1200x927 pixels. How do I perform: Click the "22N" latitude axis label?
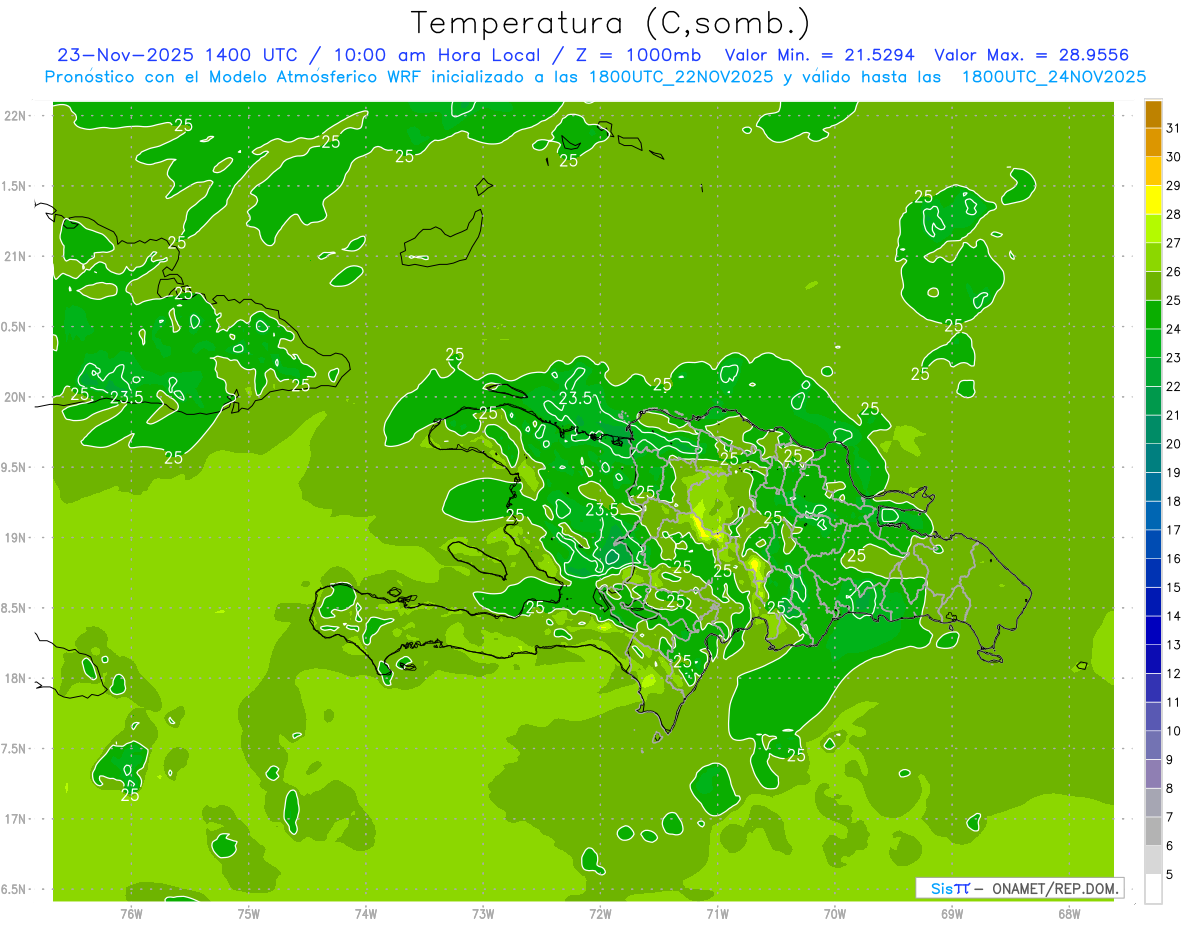pos(15,115)
